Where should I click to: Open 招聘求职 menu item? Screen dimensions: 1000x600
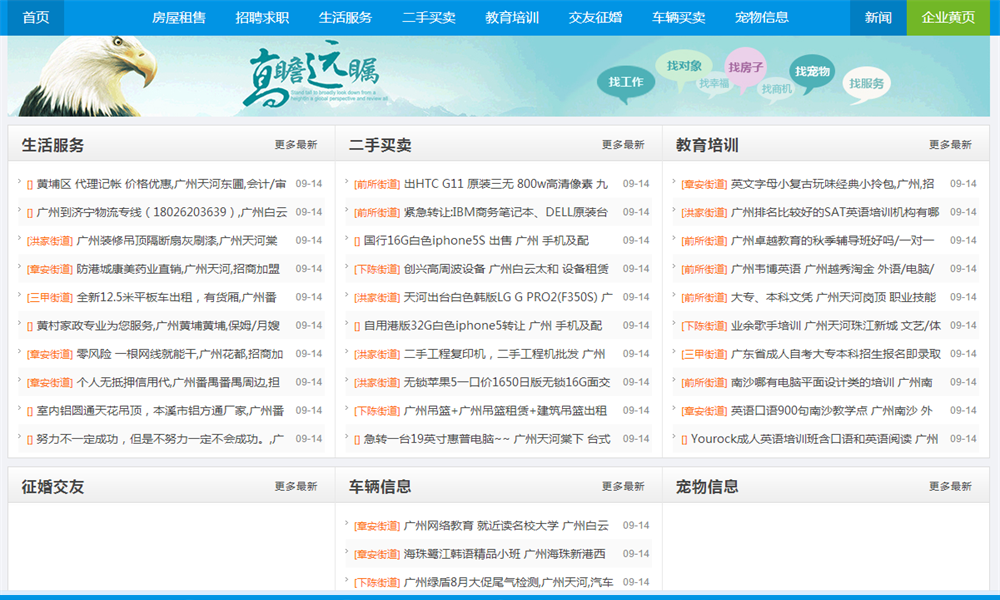[x=262, y=17]
